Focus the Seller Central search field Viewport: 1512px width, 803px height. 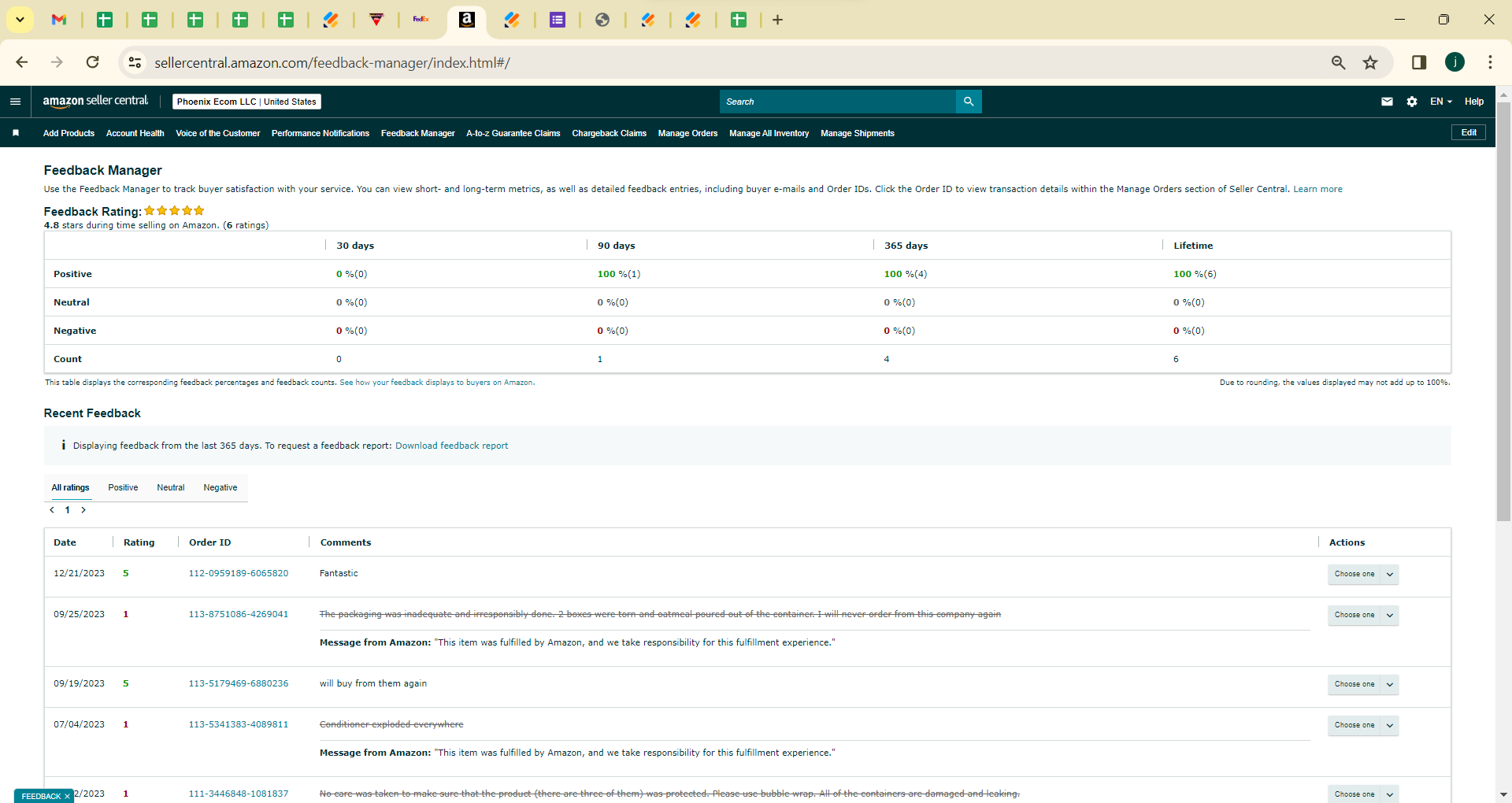pos(838,102)
